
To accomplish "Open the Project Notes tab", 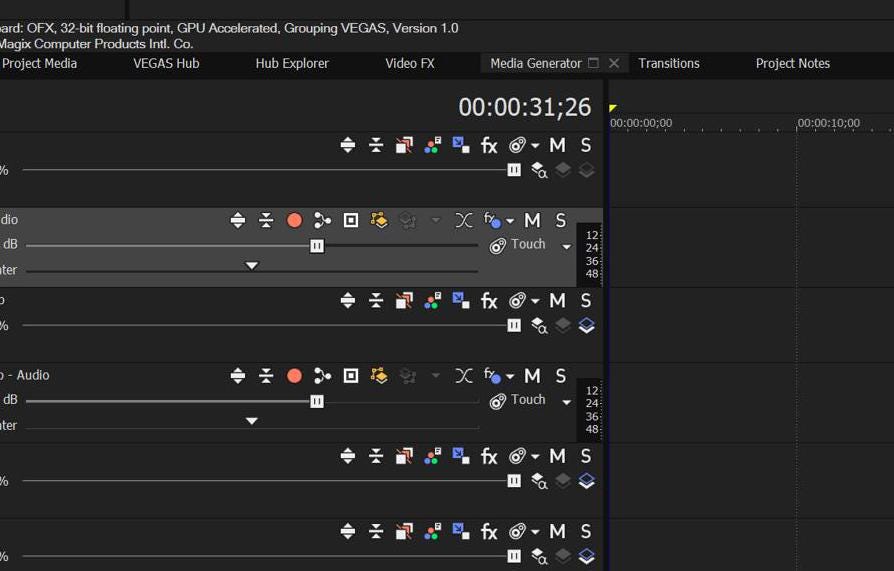I will coord(793,63).
